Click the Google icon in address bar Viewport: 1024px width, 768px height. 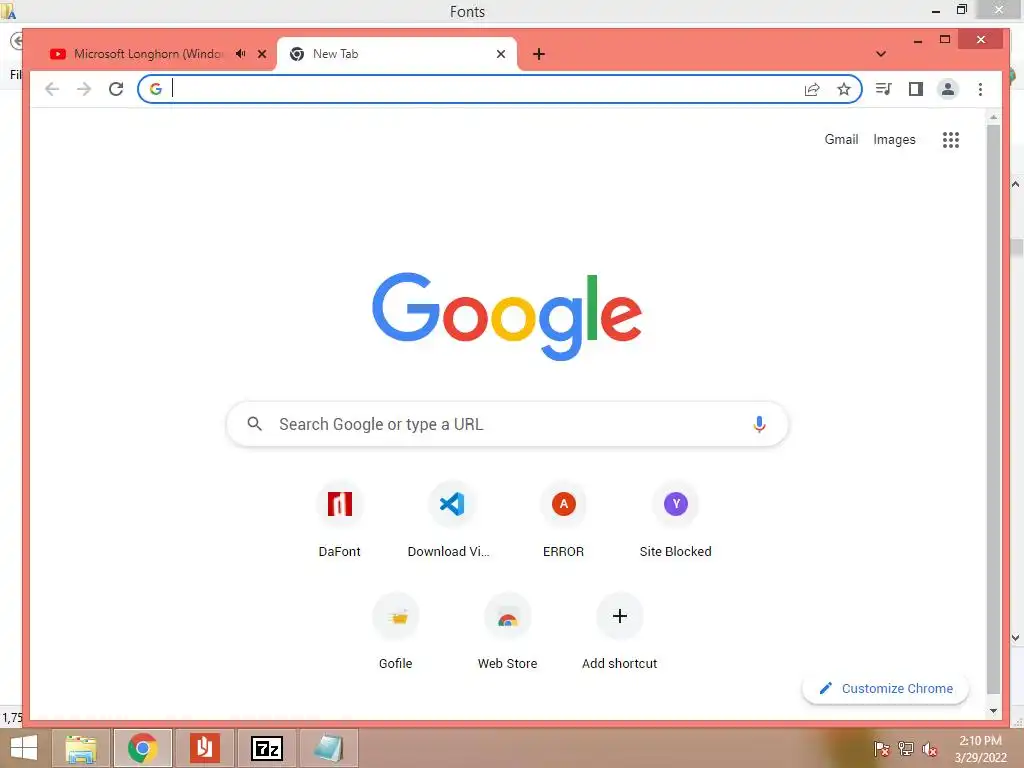coord(155,89)
